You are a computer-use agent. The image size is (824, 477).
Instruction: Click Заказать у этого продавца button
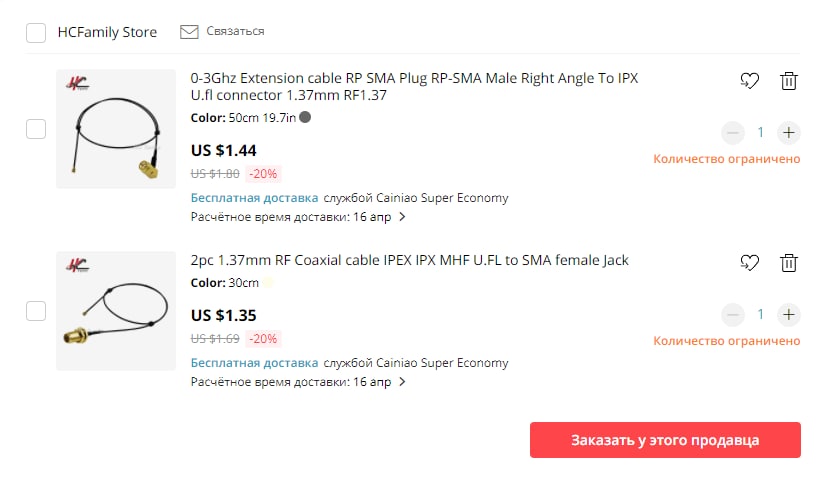[x=665, y=440]
